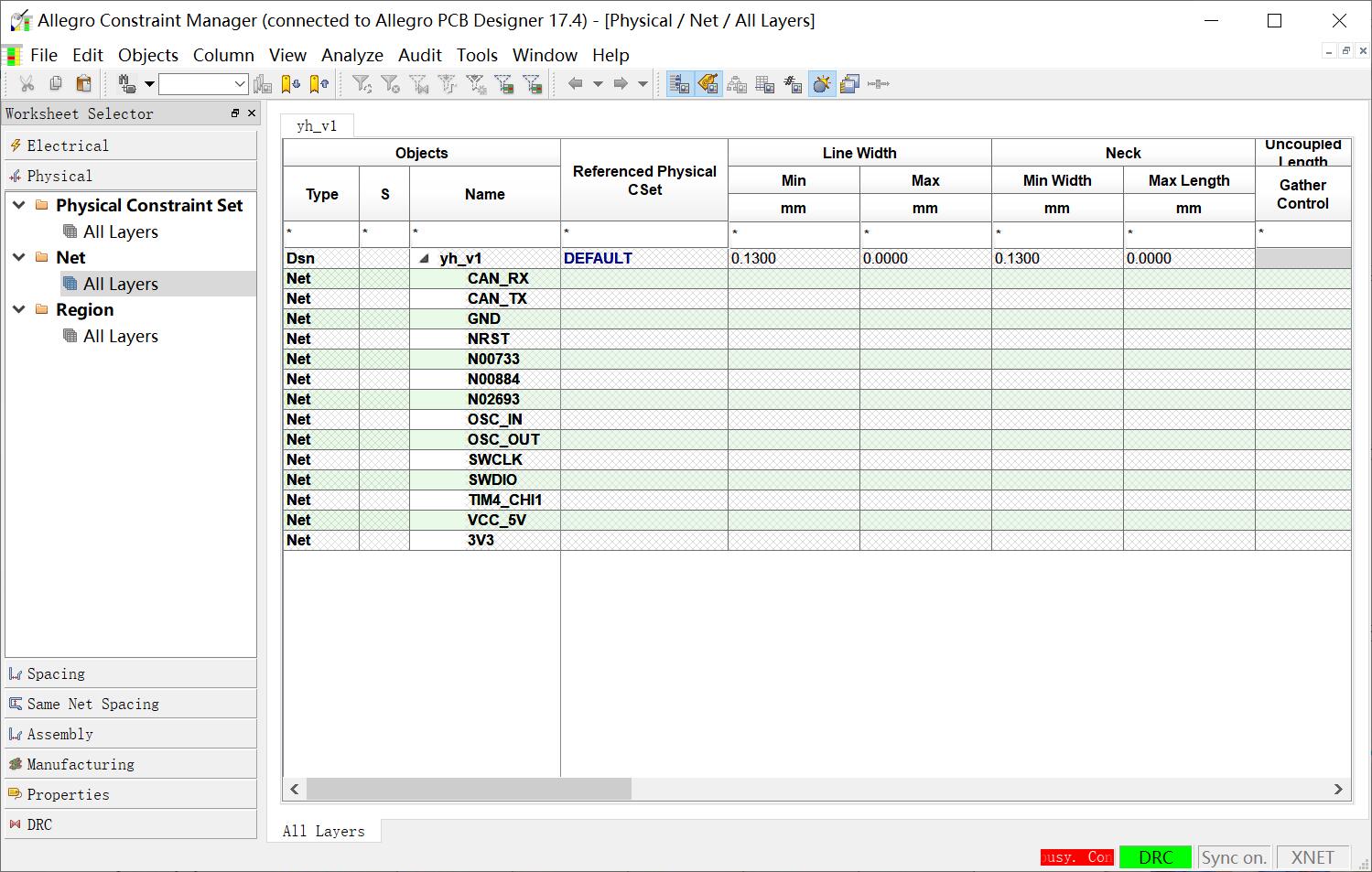Open the Objects menu
The image size is (1372, 872).
tap(148, 55)
